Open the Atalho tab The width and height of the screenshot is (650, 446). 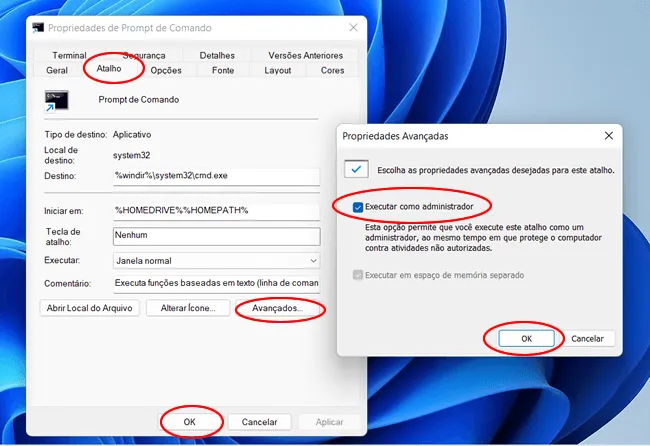109,70
